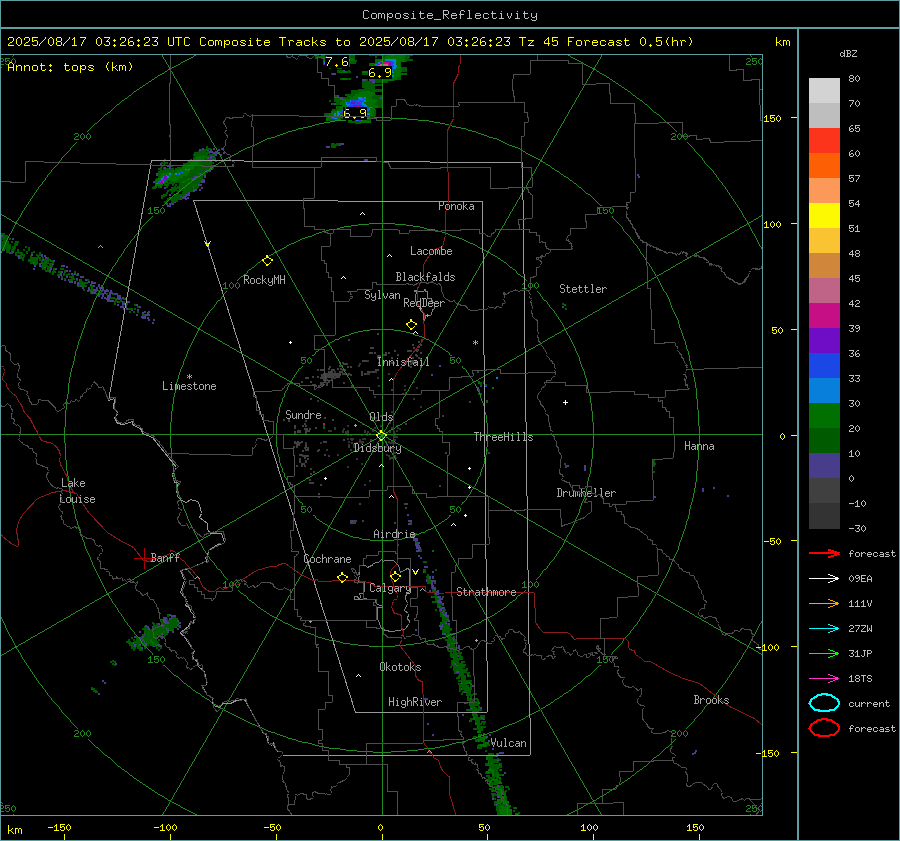This screenshot has width=900, height=841.
Task: Click the Stettler town label
Action: 583,289
